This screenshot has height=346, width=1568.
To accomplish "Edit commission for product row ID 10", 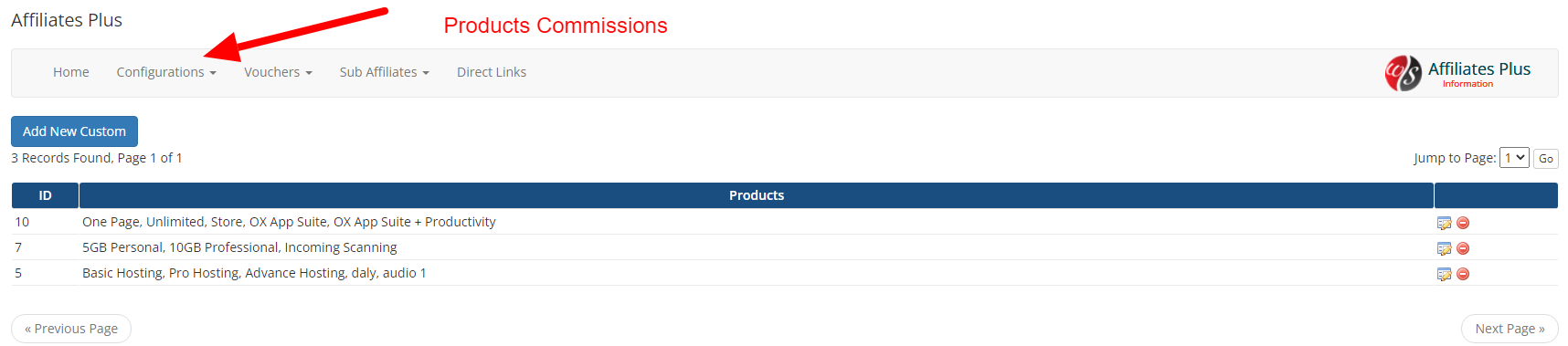I will (x=1444, y=223).
